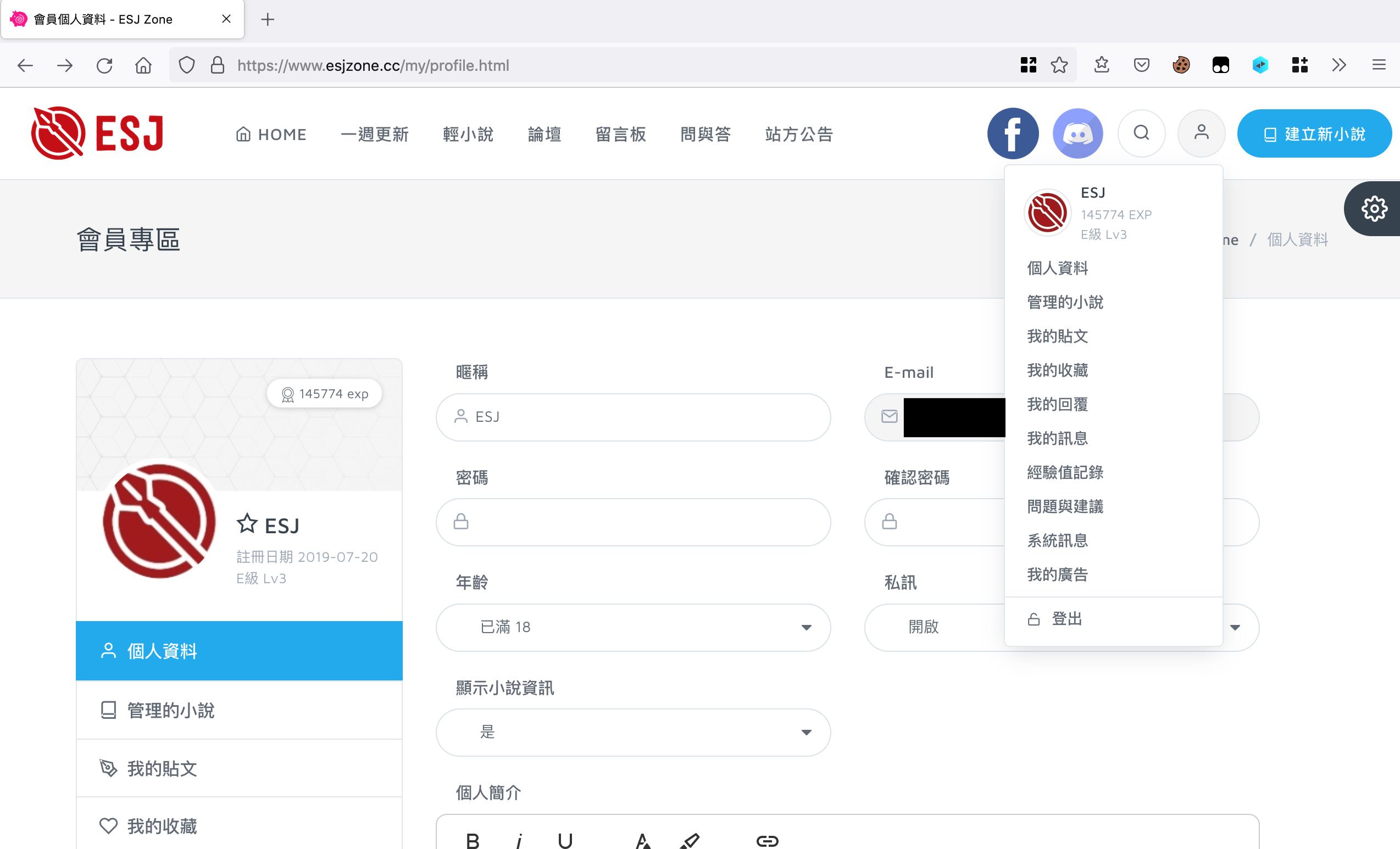This screenshot has width=1400, height=849.
Task: Click the 個人資料 breadcrumb text
Action: (1297, 239)
